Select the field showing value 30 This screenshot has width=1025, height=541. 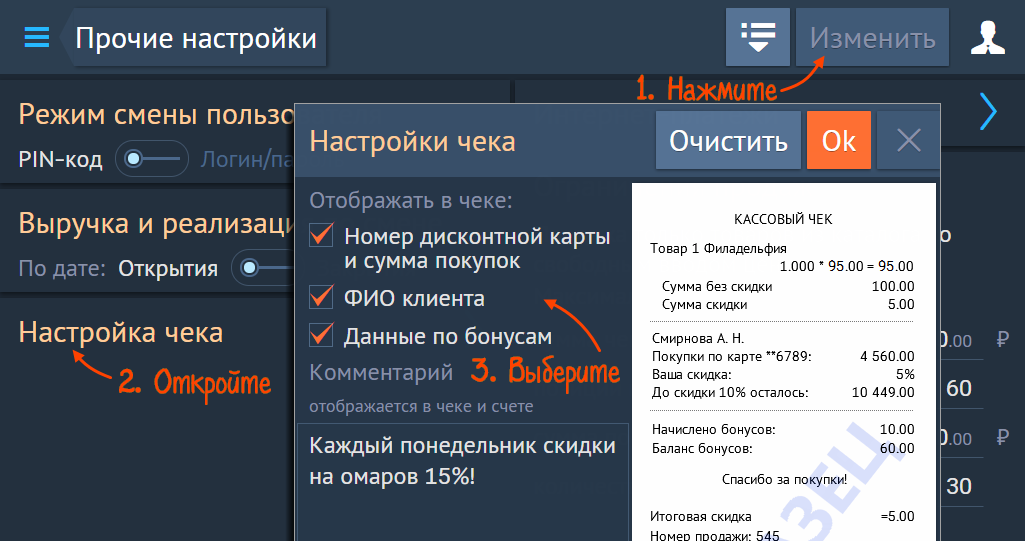pos(958,486)
